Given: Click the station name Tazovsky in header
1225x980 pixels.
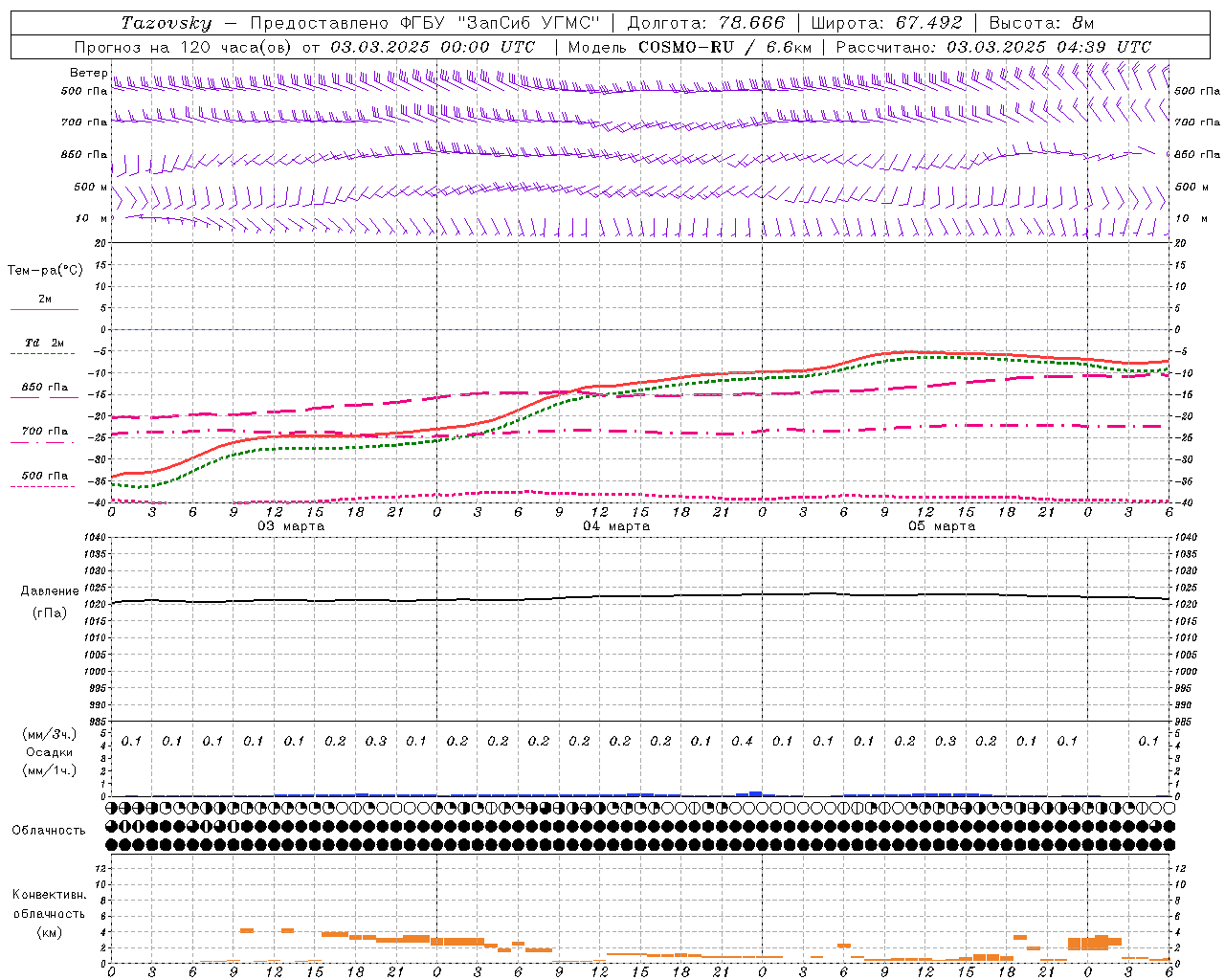Looking at the screenshot, I should (x=167, y=23).
